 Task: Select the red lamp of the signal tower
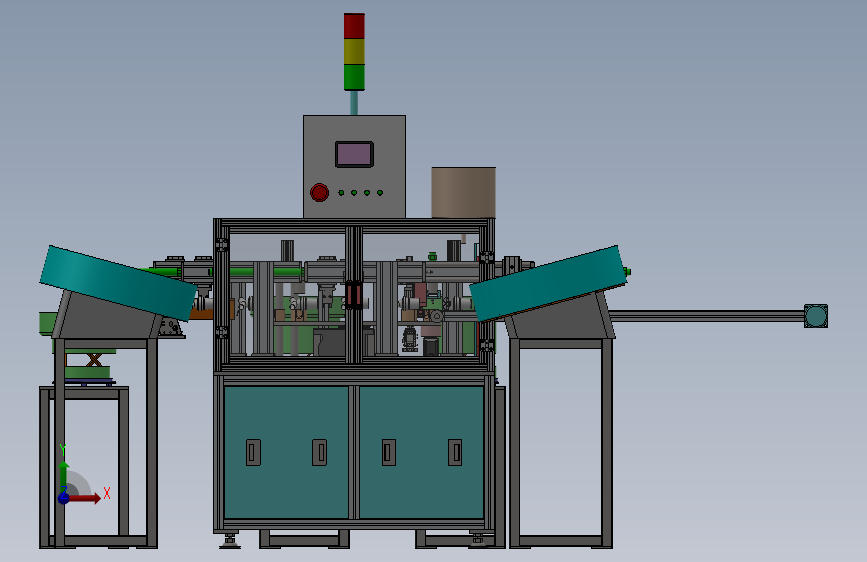pos(354,26)
